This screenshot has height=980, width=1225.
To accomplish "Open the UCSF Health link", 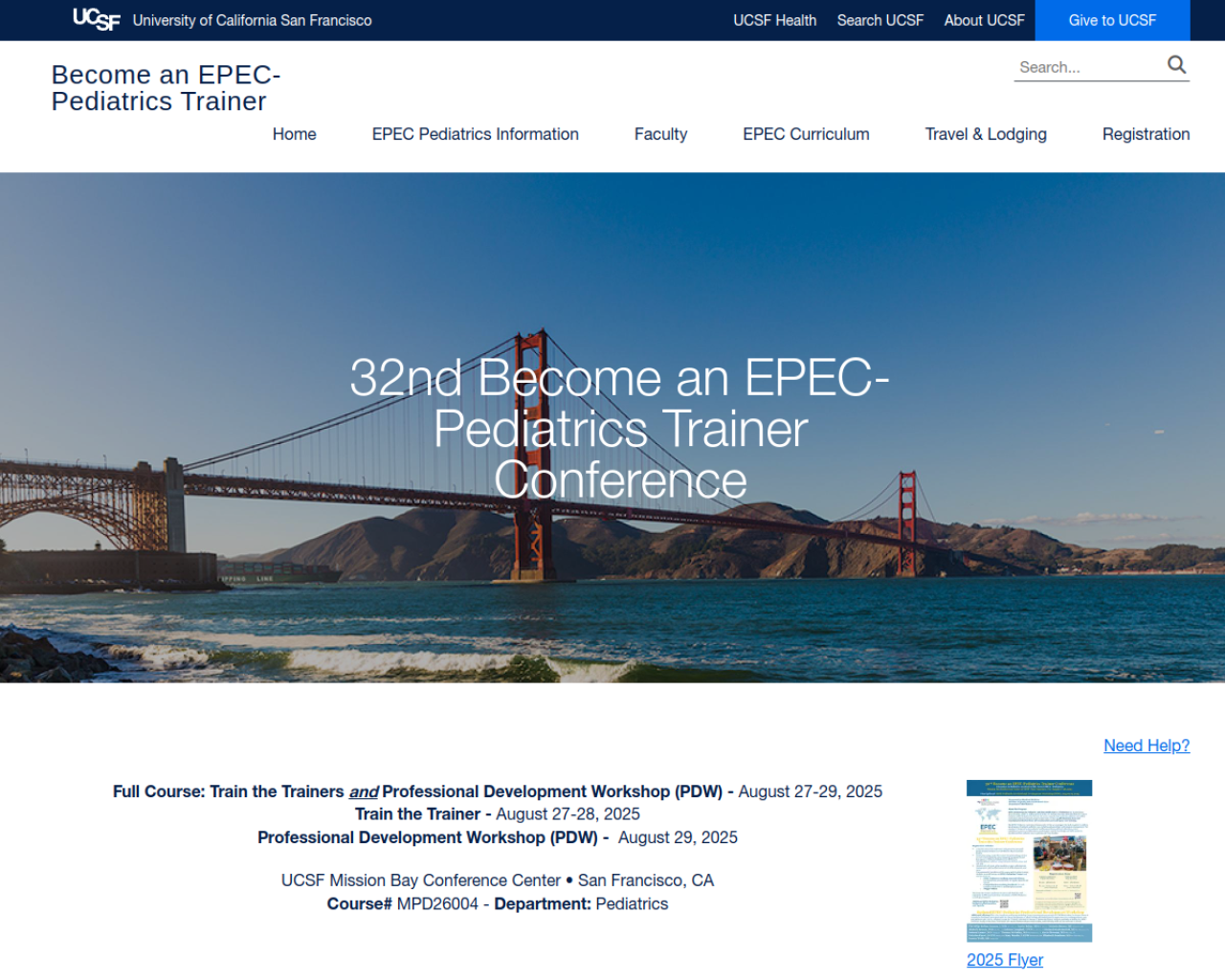I will 774,20.
